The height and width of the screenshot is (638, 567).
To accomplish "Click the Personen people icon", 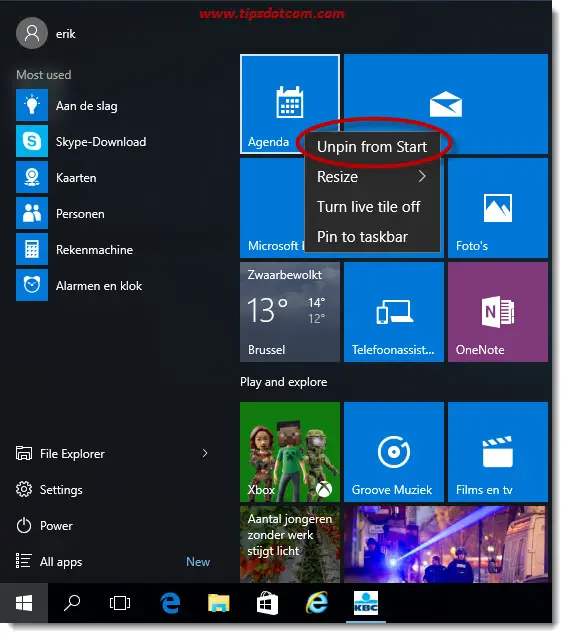I will coord(32,213).
